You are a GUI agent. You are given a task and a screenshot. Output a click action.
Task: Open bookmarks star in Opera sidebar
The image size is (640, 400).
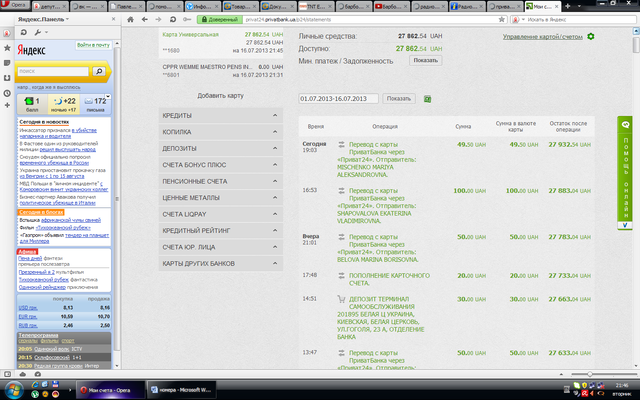click(7, 48)
